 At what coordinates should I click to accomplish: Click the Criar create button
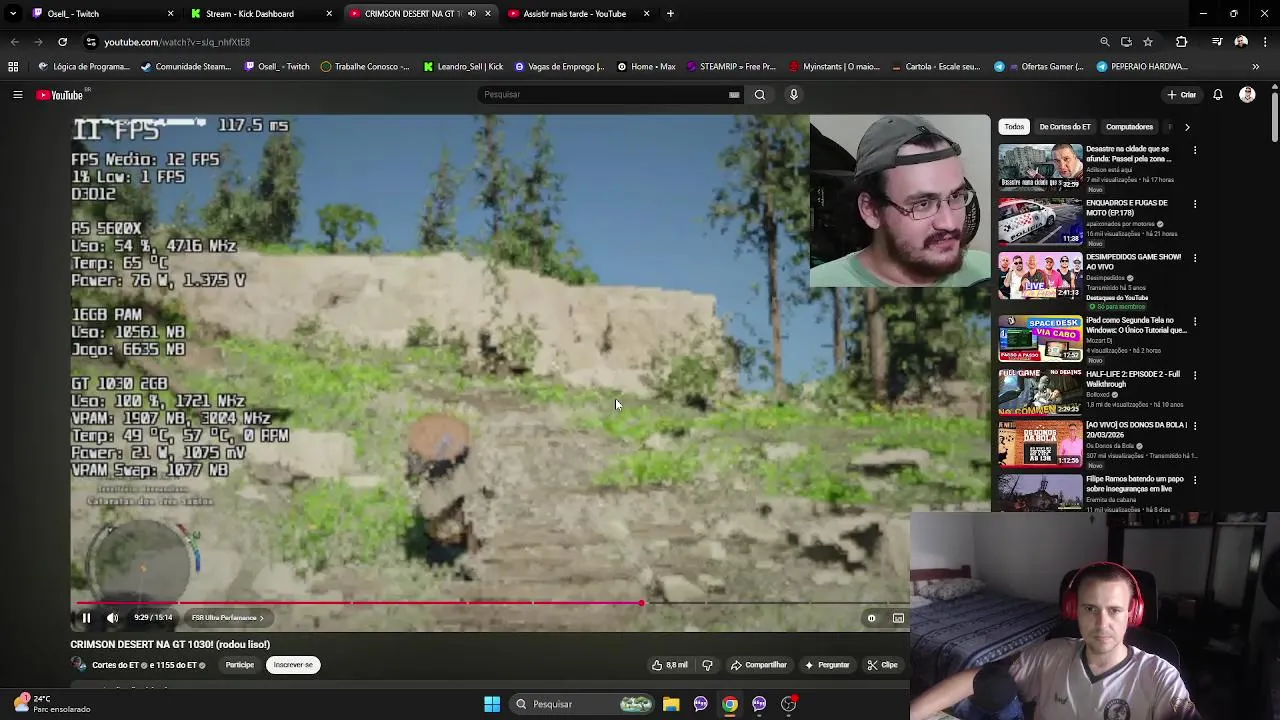[x=1182, y=95]
